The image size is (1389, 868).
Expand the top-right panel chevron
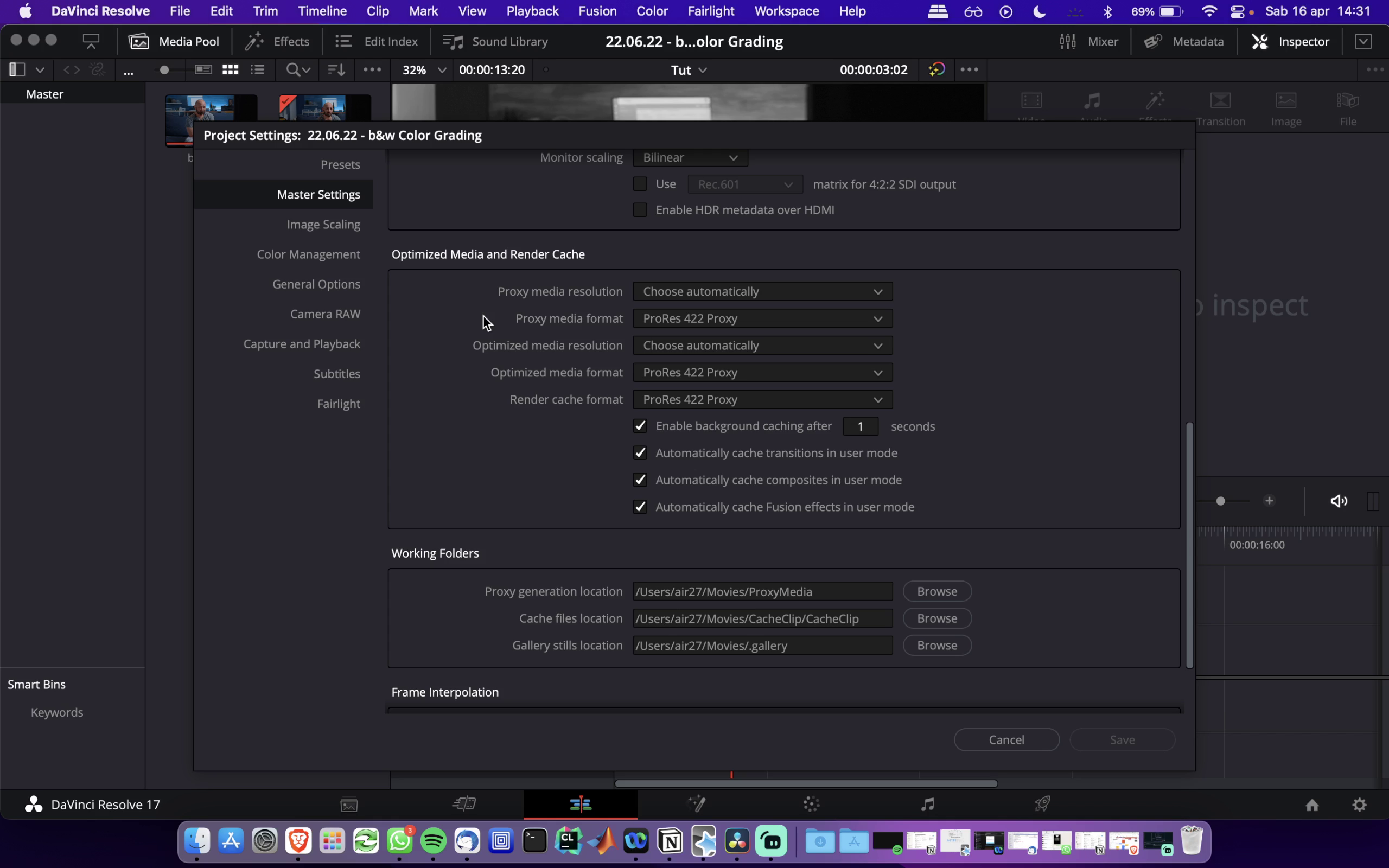click(1363, 41)
